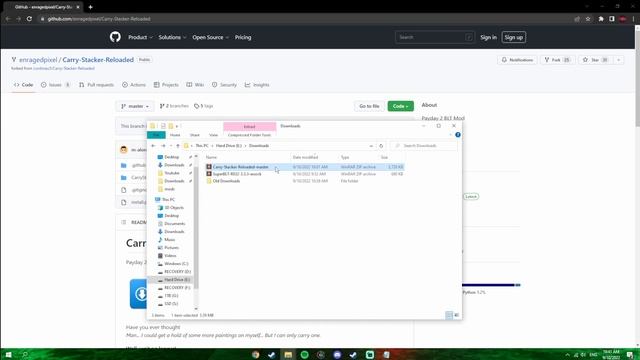
Task: Open Product dropdown in GitHub header
Action: click(x=140, y=37)
